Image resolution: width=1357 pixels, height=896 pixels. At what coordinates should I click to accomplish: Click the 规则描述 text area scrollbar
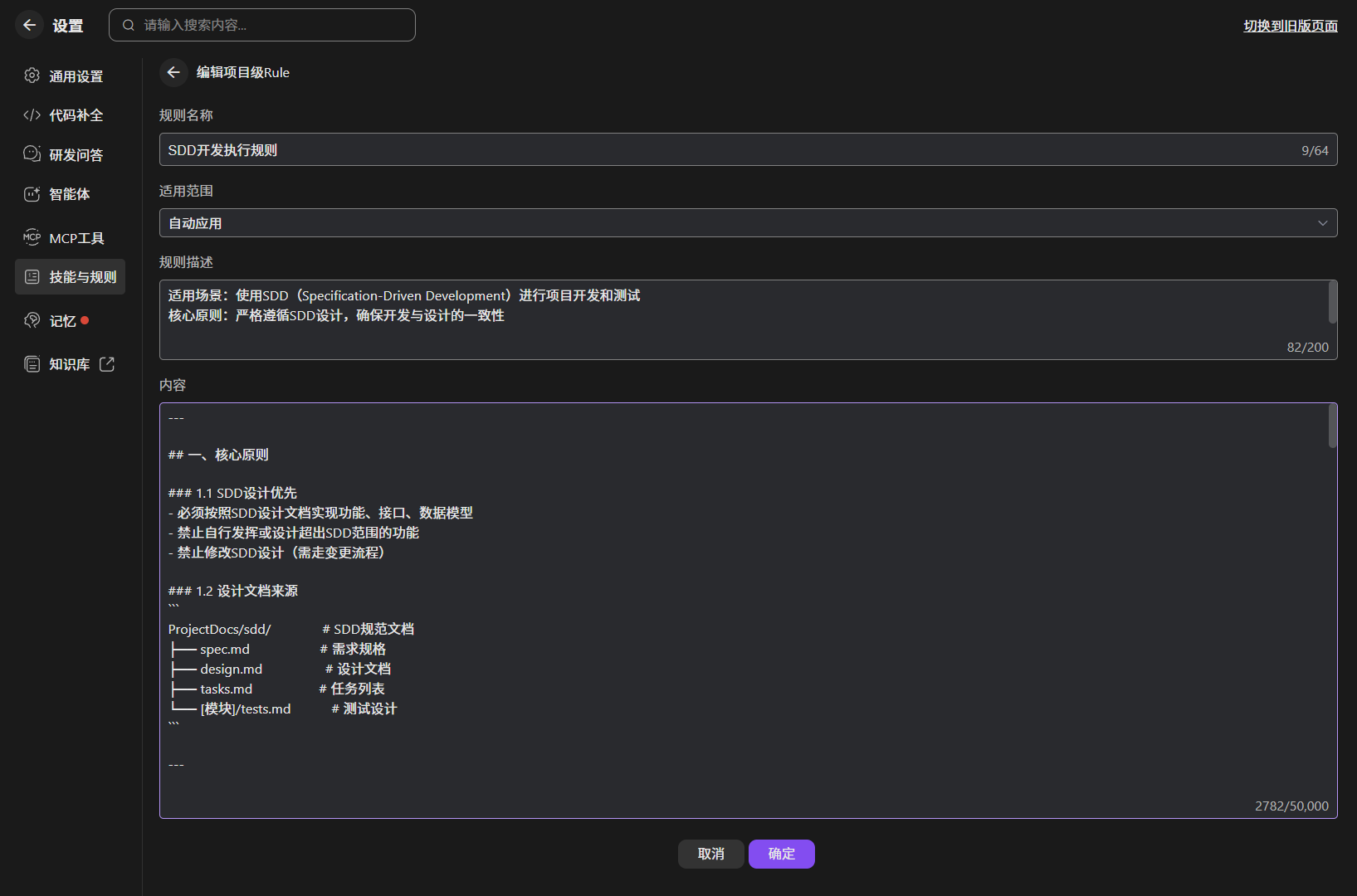click(x=1332, y=302)
